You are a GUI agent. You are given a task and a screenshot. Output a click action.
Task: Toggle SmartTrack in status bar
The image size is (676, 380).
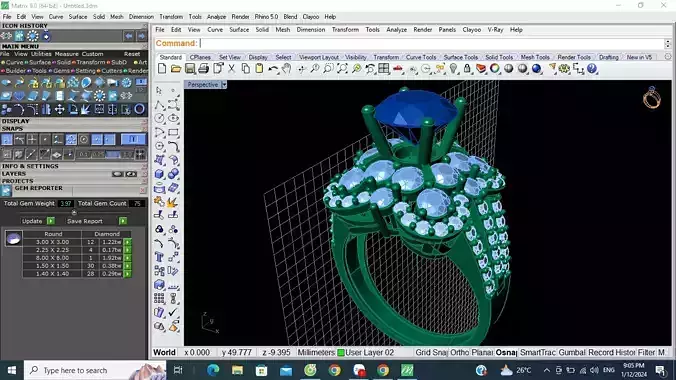[537, 352]
